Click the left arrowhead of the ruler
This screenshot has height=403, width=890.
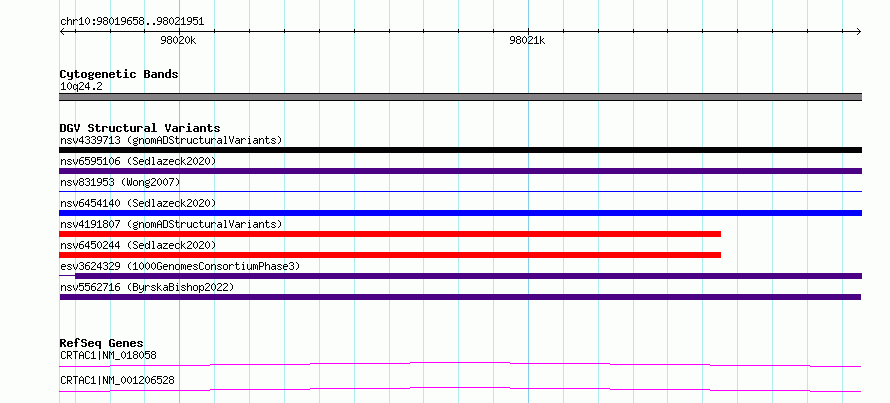[62, 31]
